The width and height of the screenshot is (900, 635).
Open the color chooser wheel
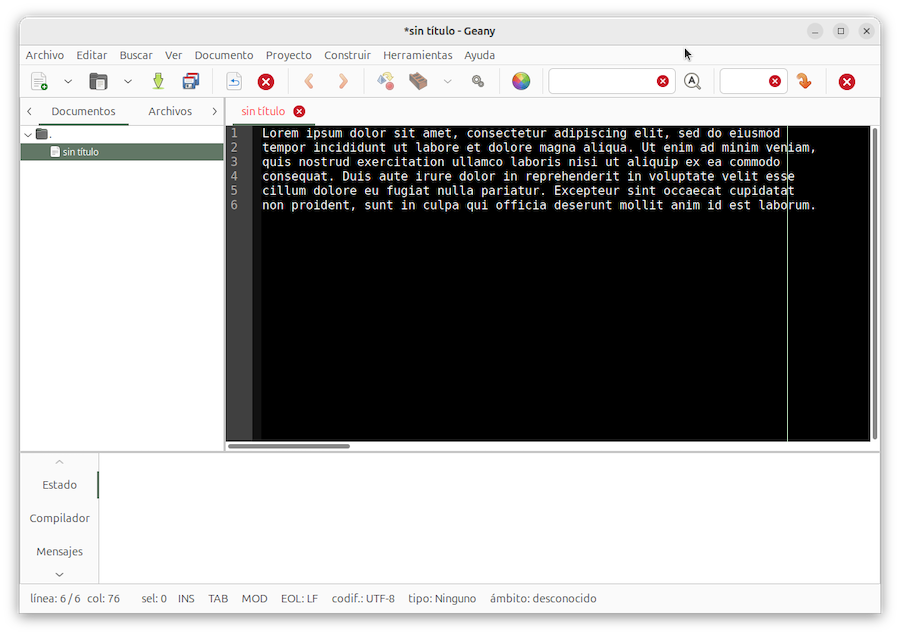click(x=521, y=82)
